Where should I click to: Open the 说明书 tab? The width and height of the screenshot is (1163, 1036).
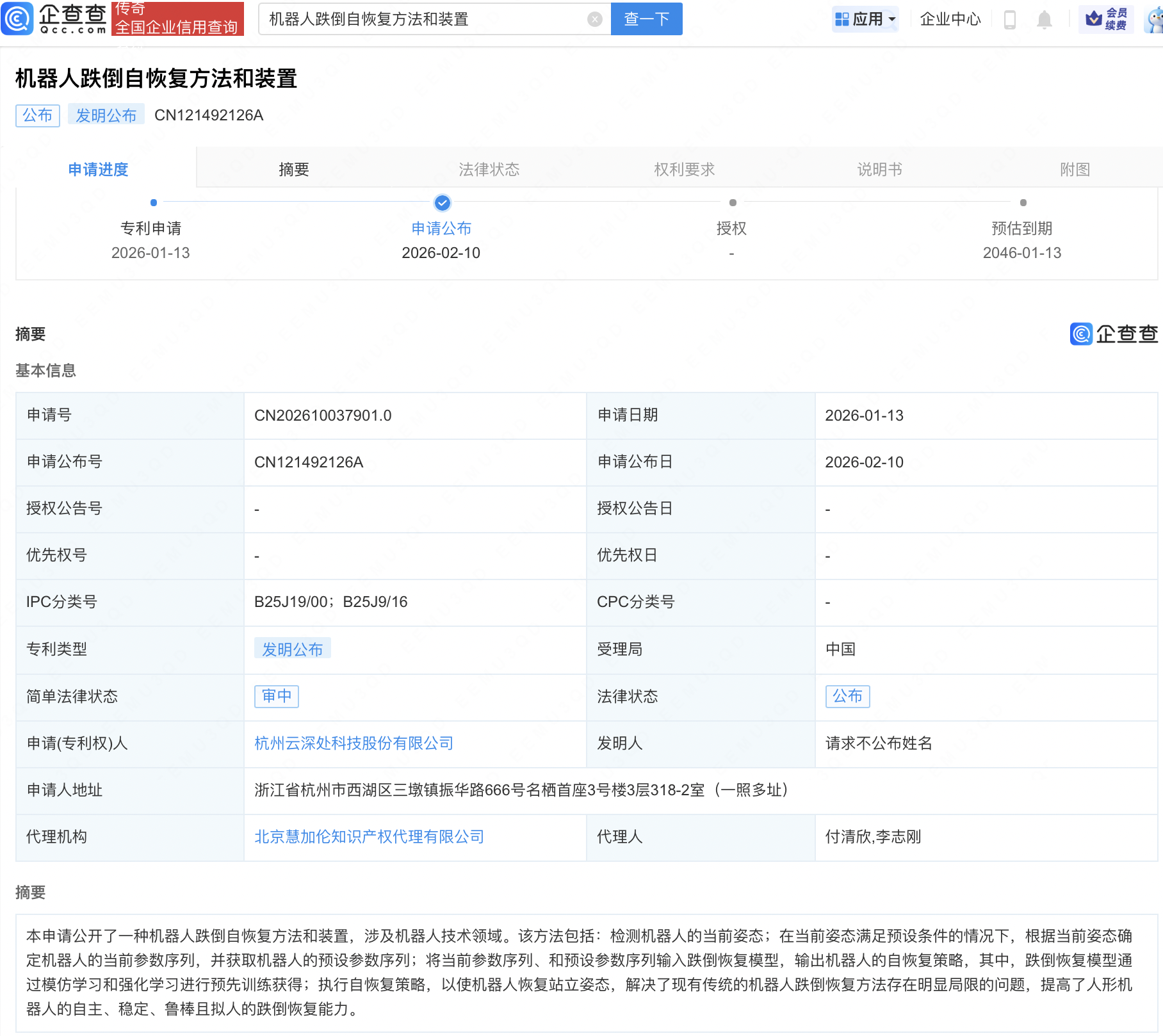[x=879, y=169]
